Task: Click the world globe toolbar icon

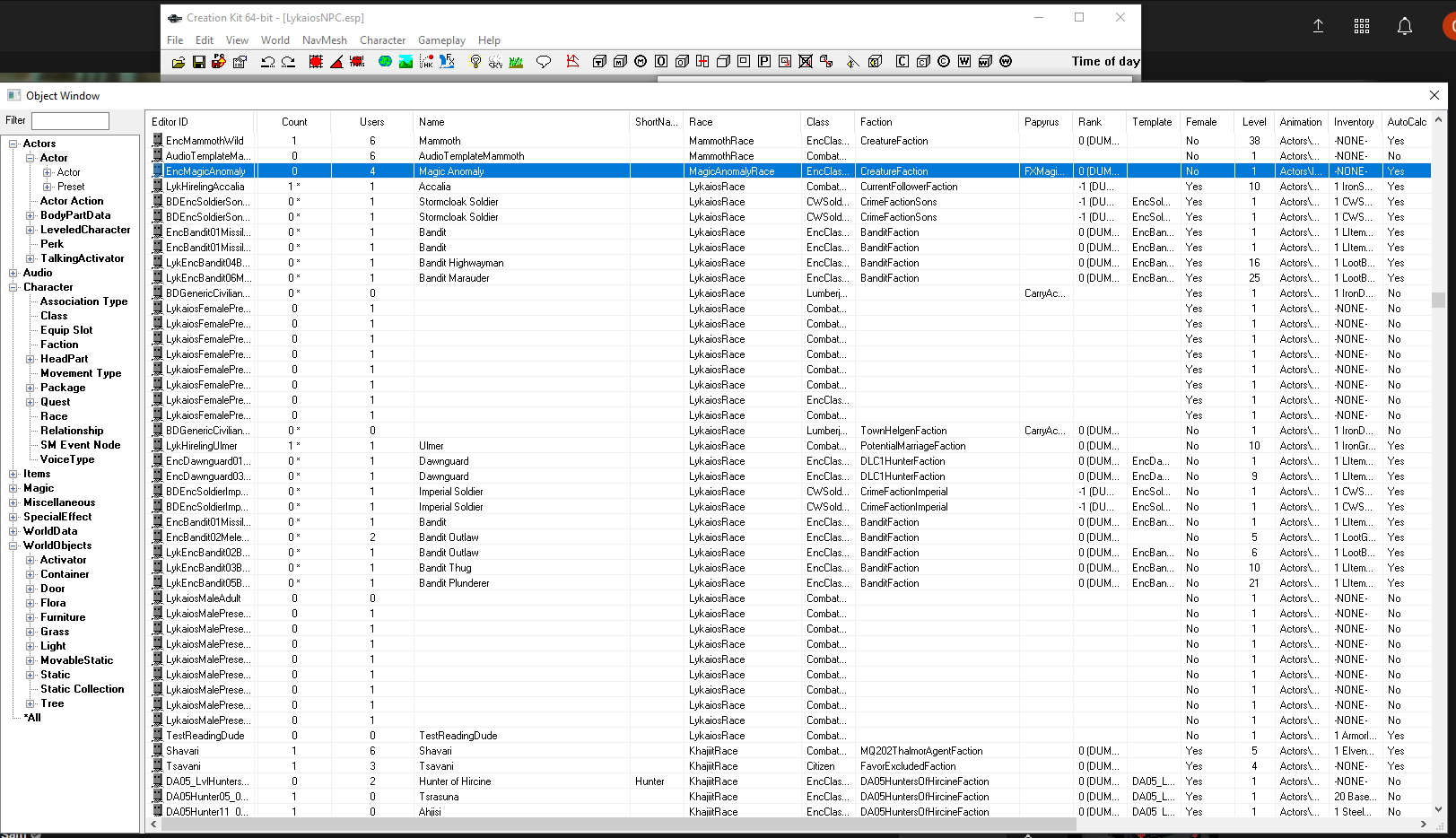Action: (x=385, y=62)
